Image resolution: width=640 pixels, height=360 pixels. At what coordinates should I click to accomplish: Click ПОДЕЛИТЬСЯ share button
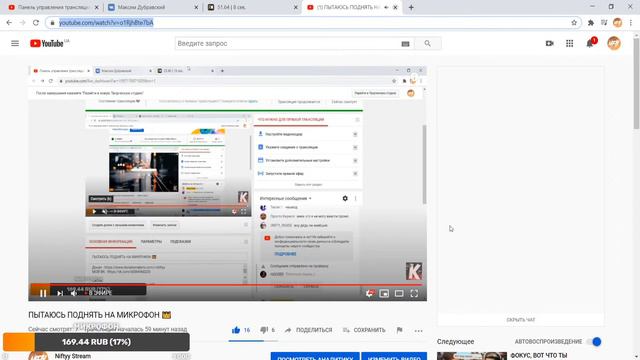[x=309, y=330]
